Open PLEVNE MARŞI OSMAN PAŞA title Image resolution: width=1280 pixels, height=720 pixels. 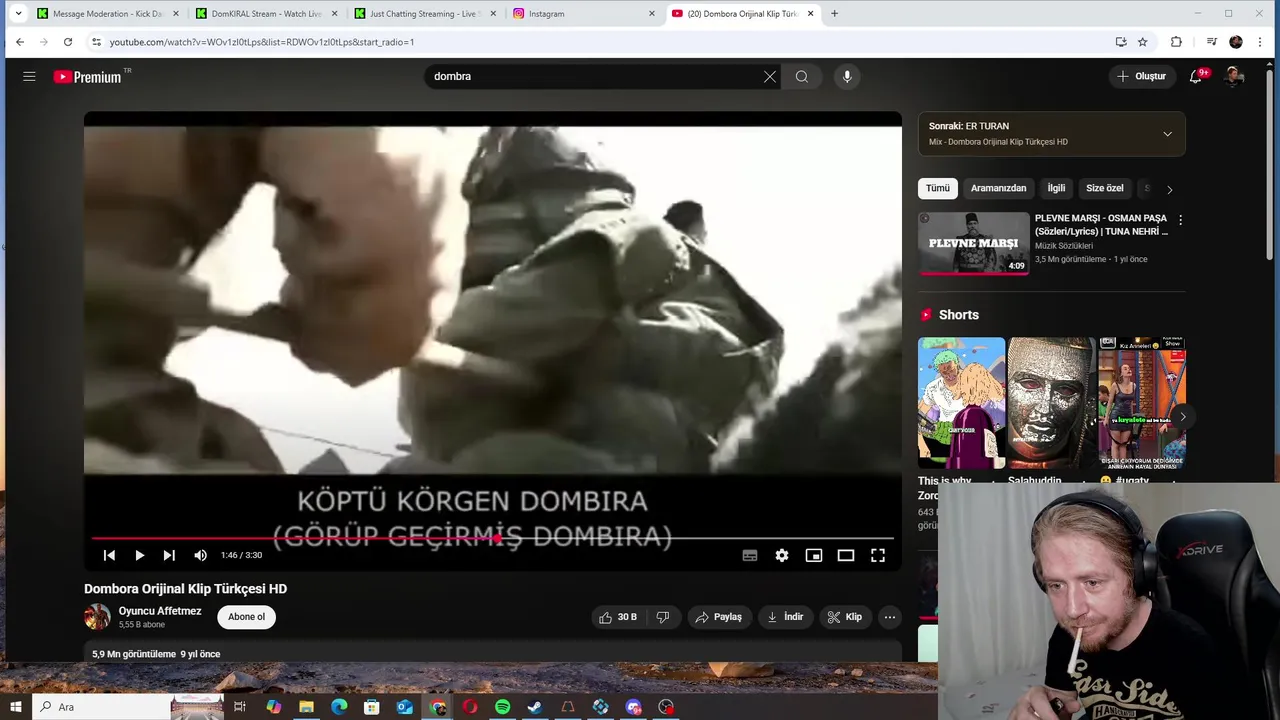pos(1101,224)
